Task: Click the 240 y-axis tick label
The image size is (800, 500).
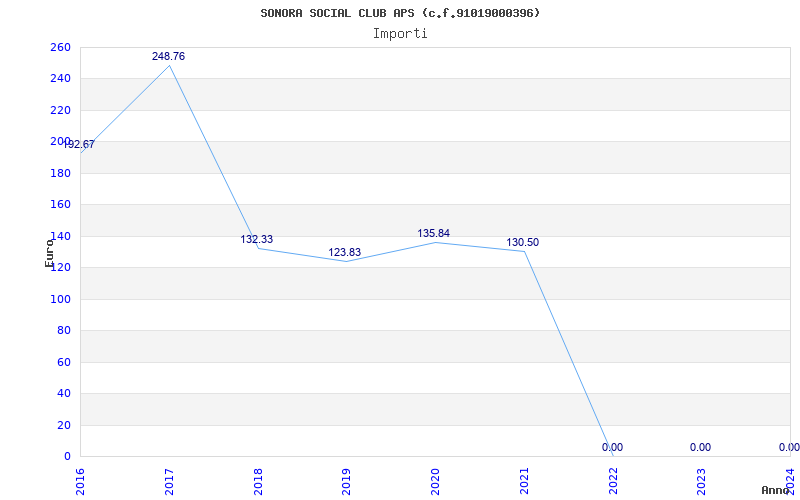Action: (60, 79)
